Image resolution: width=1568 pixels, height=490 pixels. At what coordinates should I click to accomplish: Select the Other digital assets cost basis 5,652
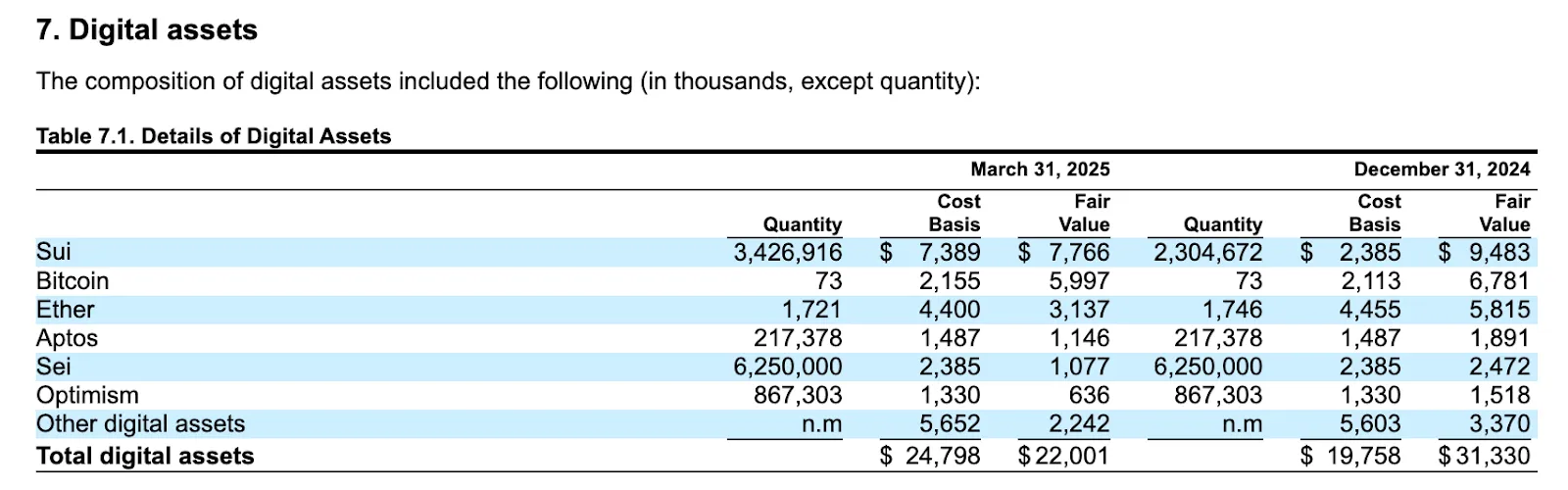[950, 423]
